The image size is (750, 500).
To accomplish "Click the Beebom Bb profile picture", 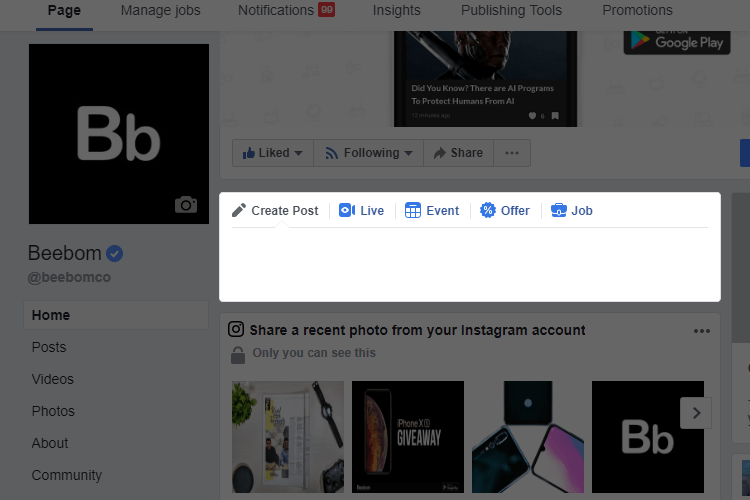I will tap(119, 134).
